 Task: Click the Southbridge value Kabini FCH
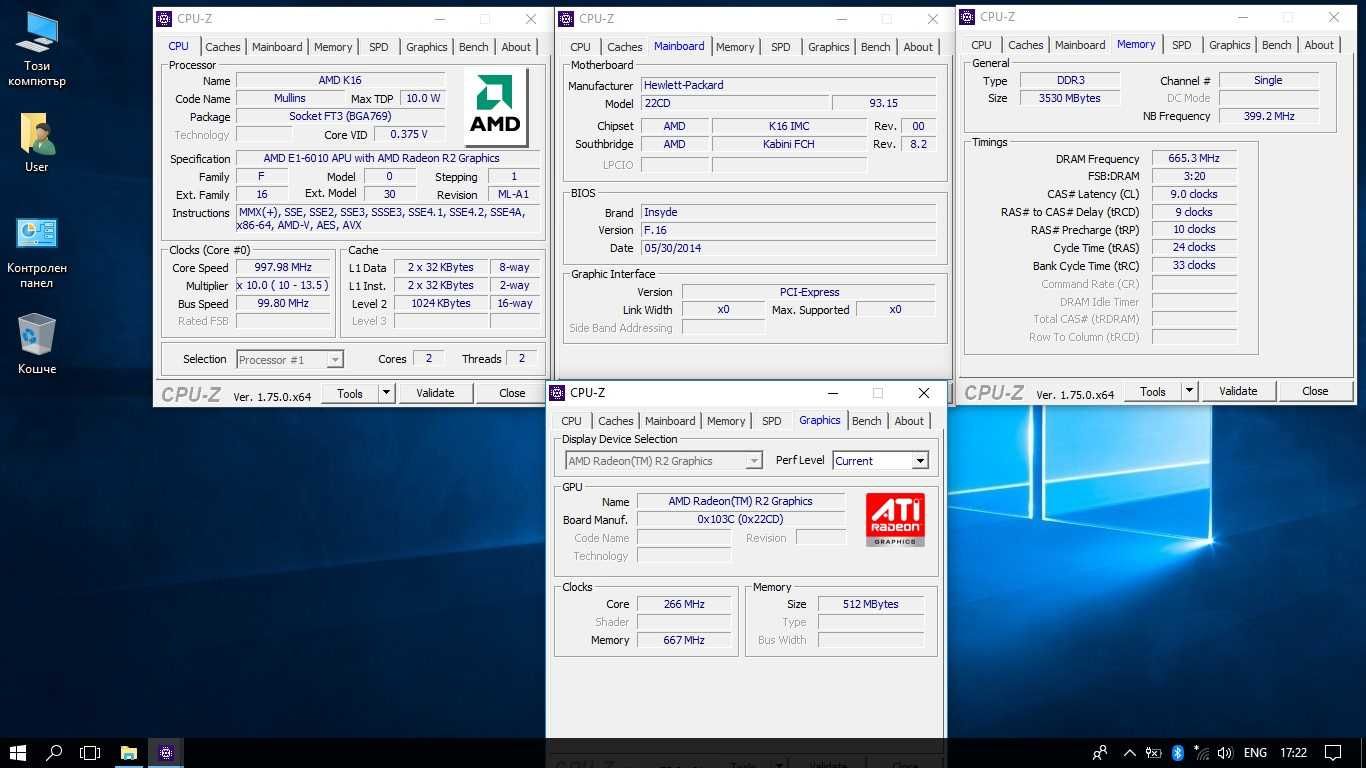[789, 144]
